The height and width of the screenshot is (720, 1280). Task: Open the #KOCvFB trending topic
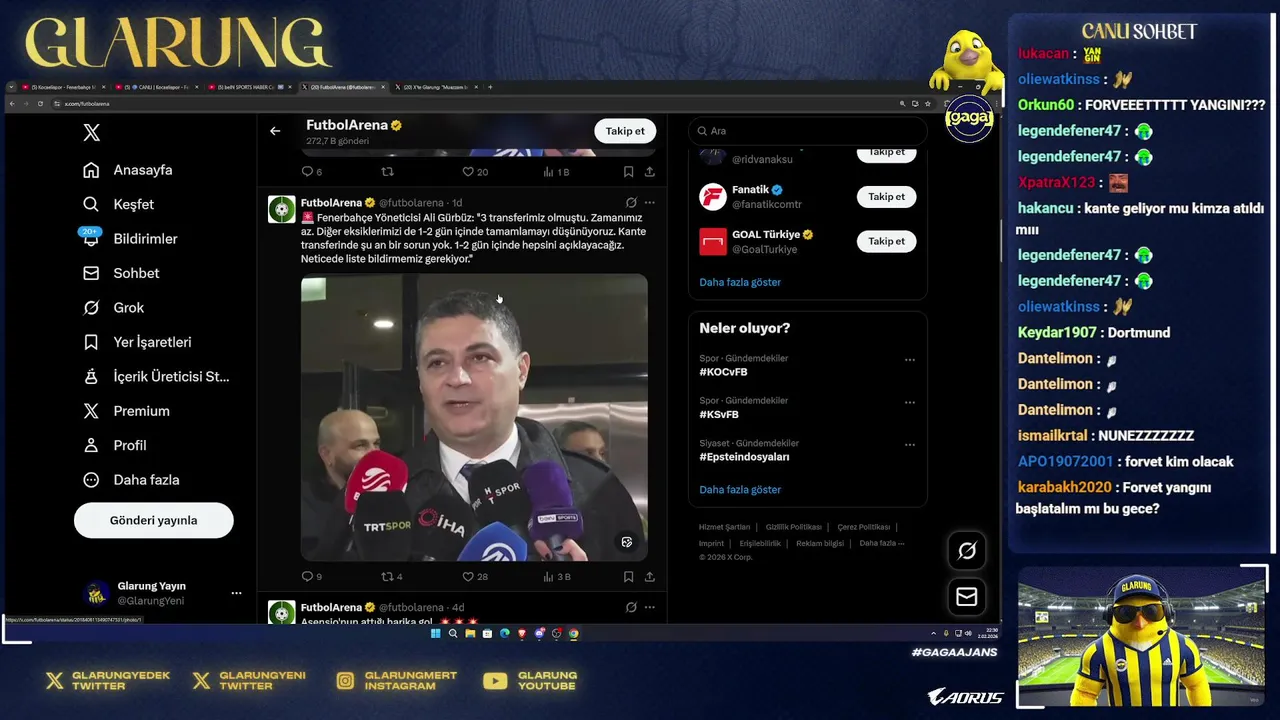point(723,372)
